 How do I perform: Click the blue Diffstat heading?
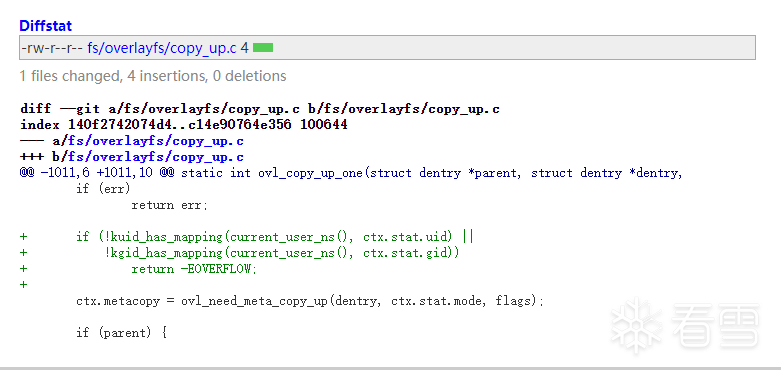(45, 25)
